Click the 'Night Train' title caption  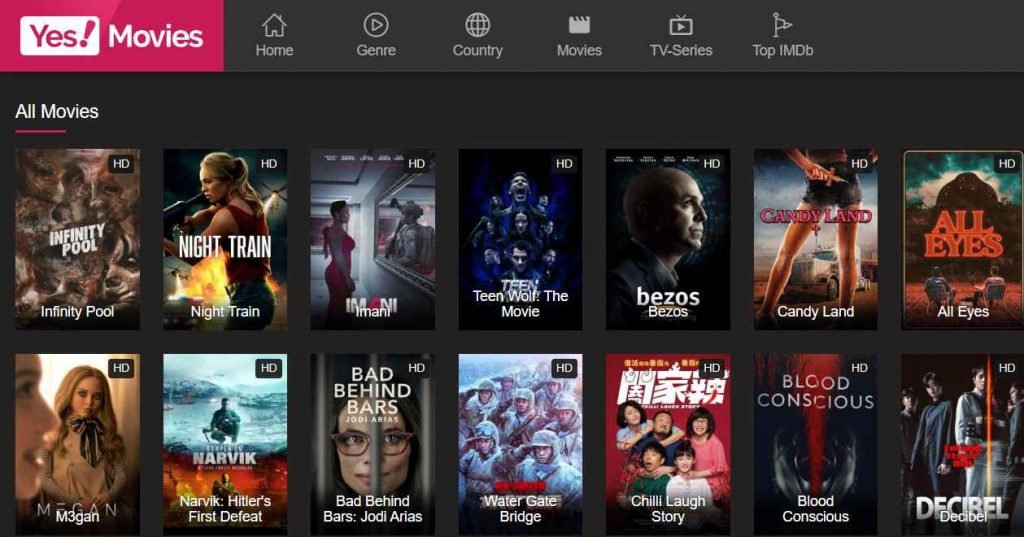click(225, 312)
